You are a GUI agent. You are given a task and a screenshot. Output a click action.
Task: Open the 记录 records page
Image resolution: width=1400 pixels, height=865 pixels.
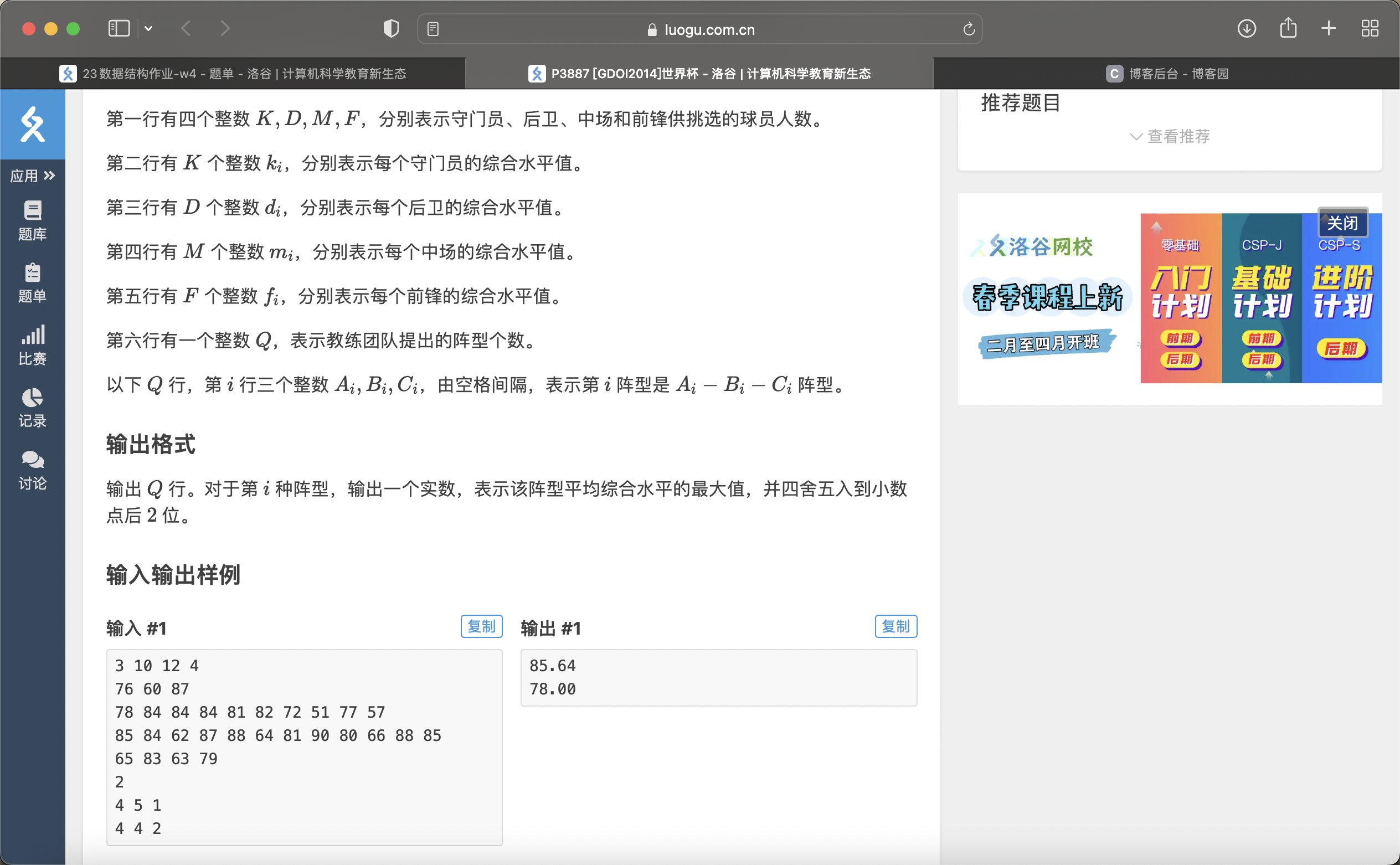[x=33, y=408]
